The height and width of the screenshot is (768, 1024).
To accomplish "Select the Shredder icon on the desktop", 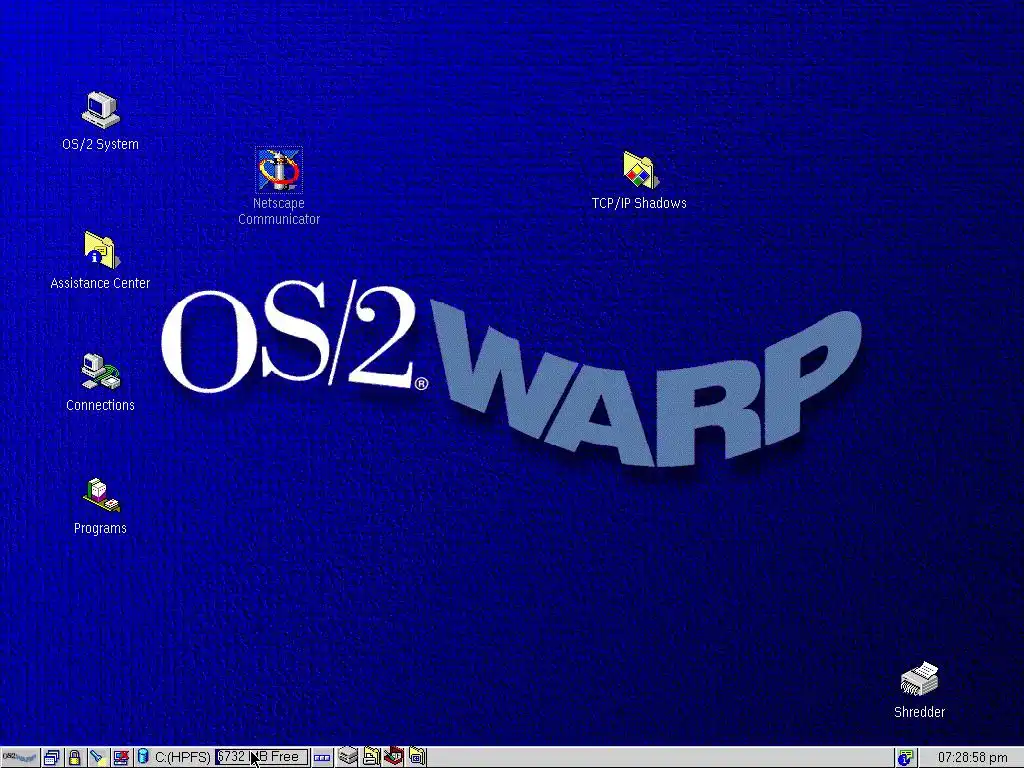I will (x=919, y=679).
